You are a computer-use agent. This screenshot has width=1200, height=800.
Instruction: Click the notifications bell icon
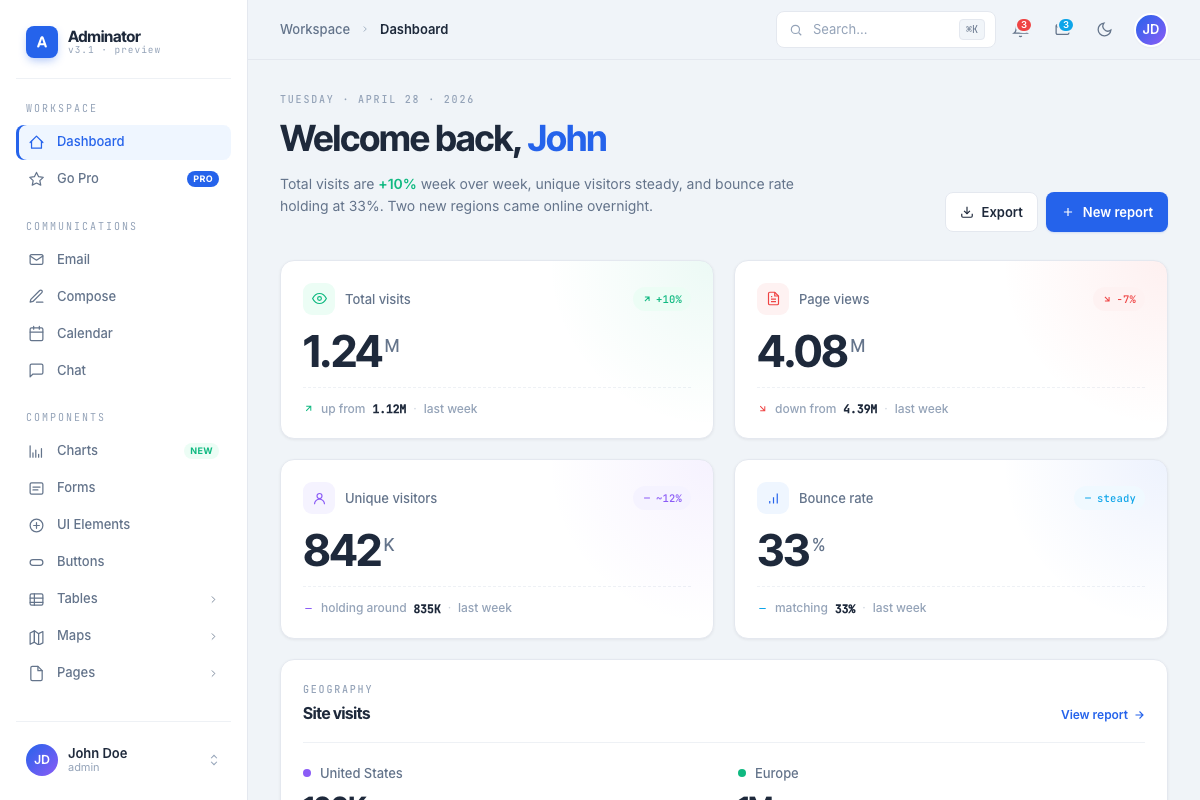[x=1019, y=30]
